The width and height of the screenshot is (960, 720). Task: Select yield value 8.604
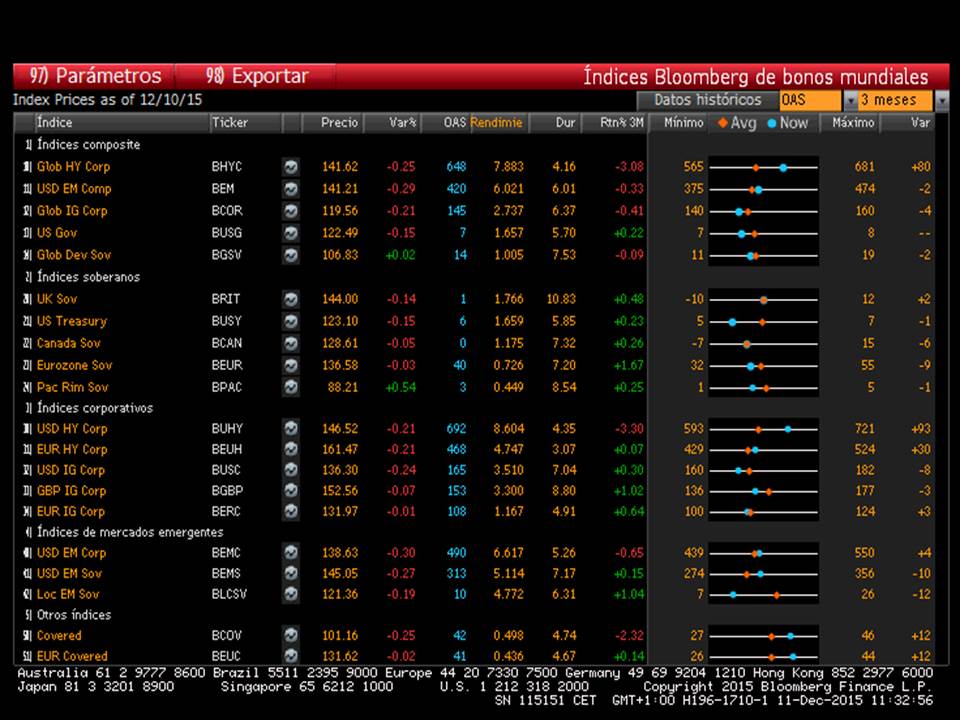[508, 428]
